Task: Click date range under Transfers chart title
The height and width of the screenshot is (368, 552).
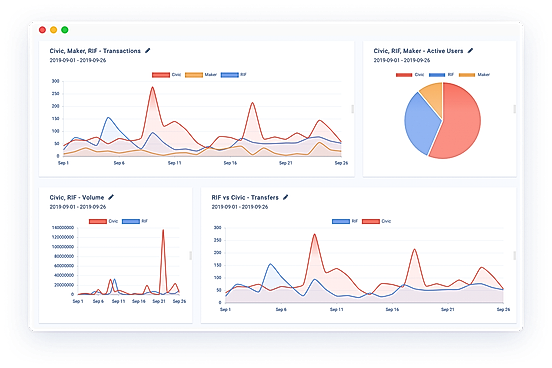Action: click(240, 207)
